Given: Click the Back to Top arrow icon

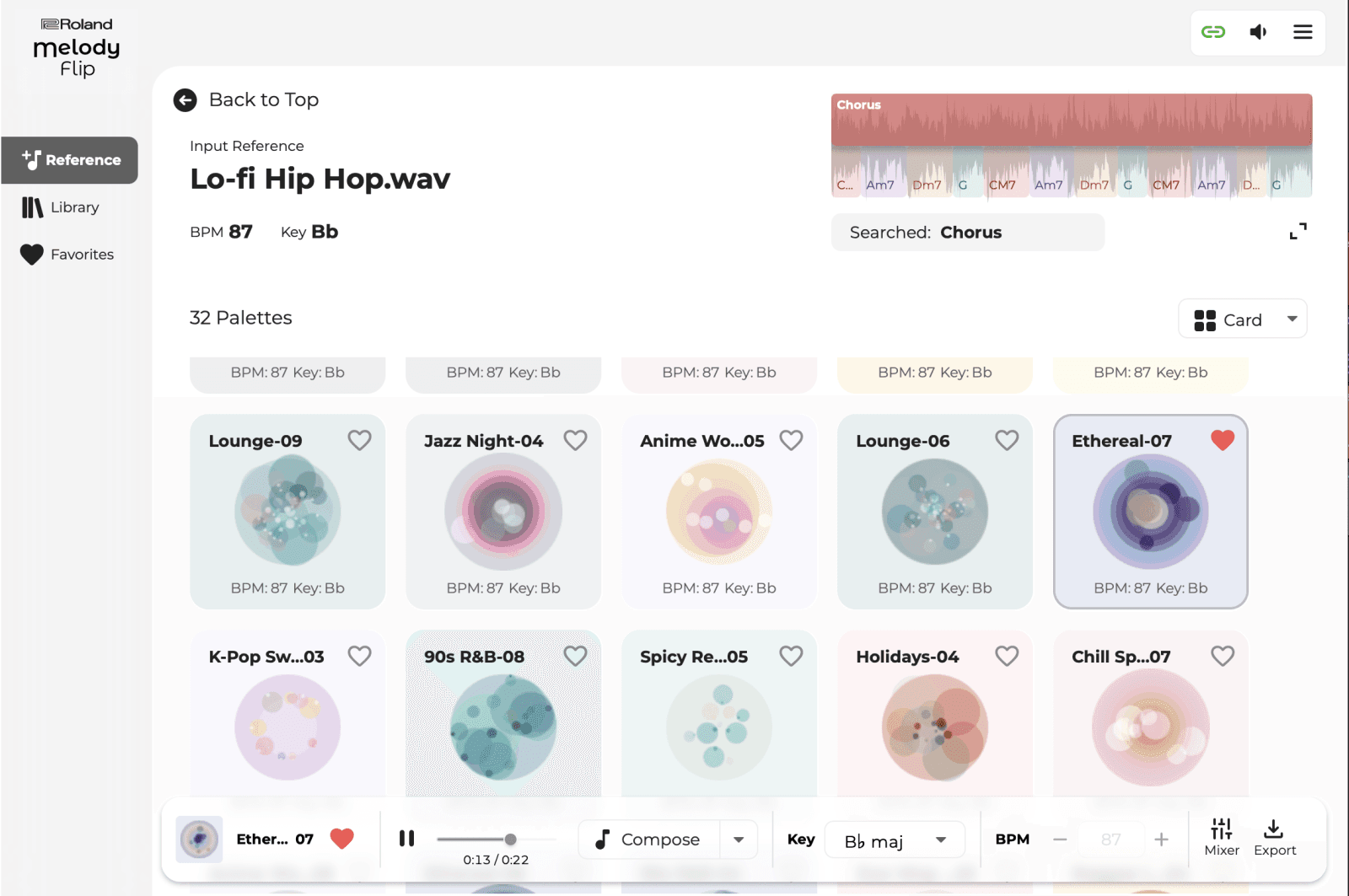Looking at the screenshot, I should (x=185, y=100).
